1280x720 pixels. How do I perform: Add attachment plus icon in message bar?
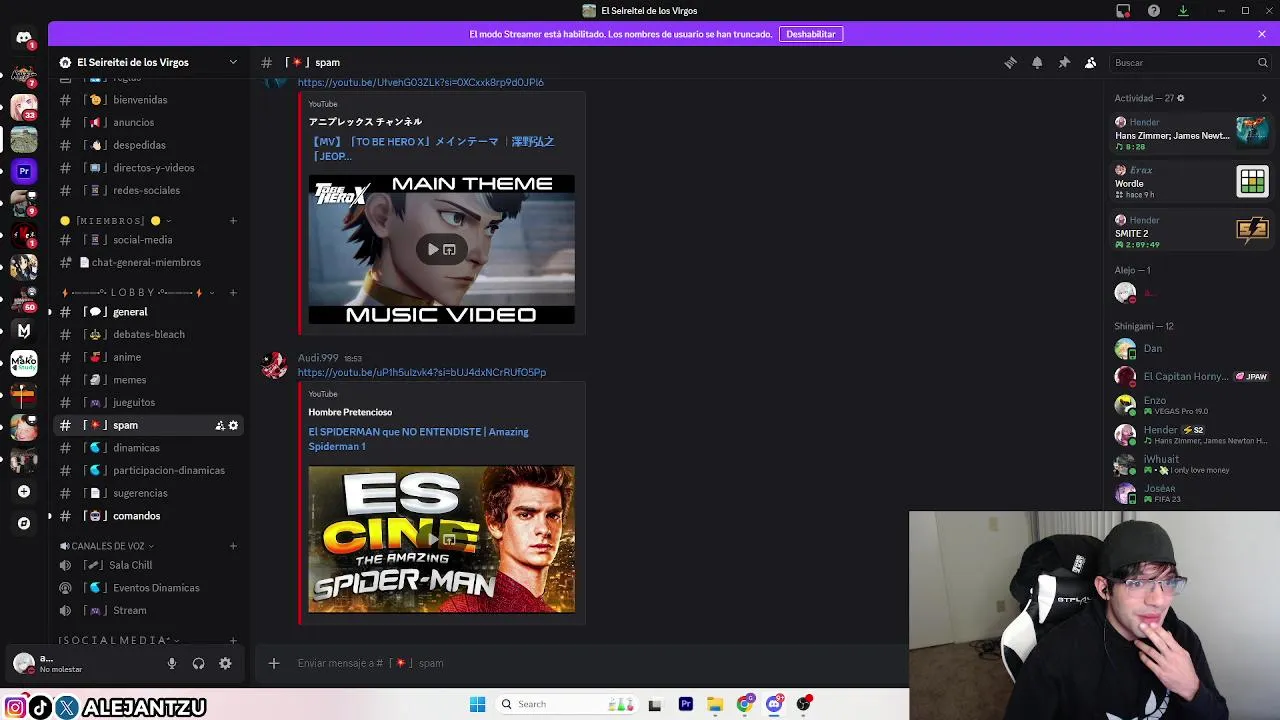(273, 663)
